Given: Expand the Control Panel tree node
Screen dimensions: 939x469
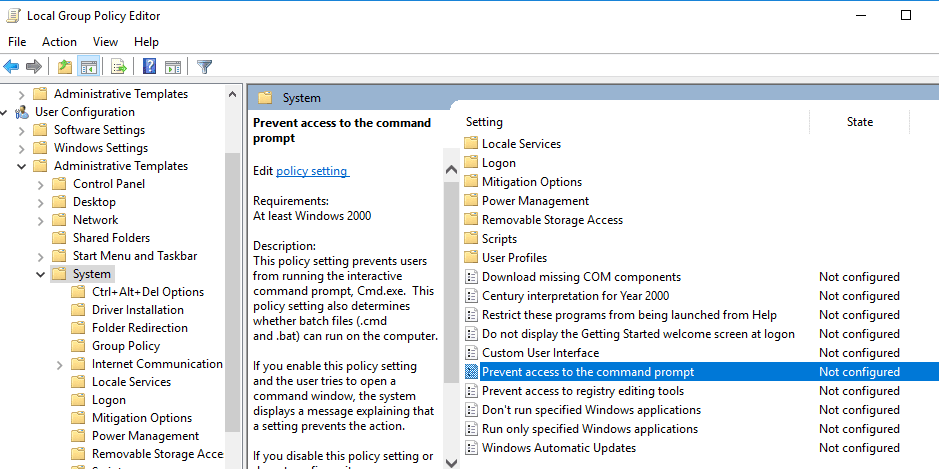Looking at the screenshot, I should [41, 184].
